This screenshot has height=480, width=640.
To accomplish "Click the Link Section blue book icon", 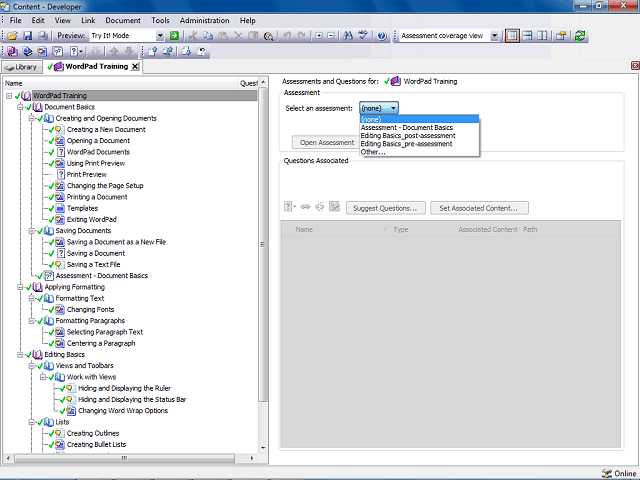I will (x=27, y=51).
